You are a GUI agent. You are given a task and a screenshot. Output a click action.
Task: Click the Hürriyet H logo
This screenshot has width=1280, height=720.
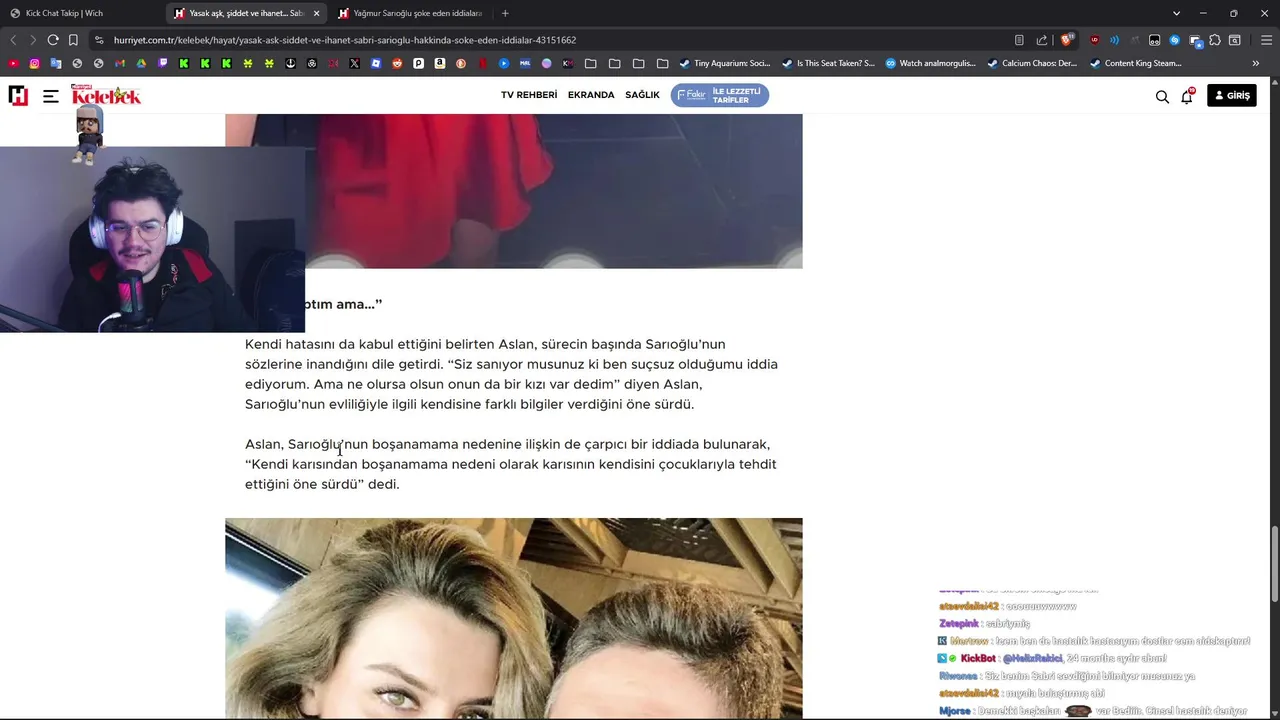click(x=18, y=95)
